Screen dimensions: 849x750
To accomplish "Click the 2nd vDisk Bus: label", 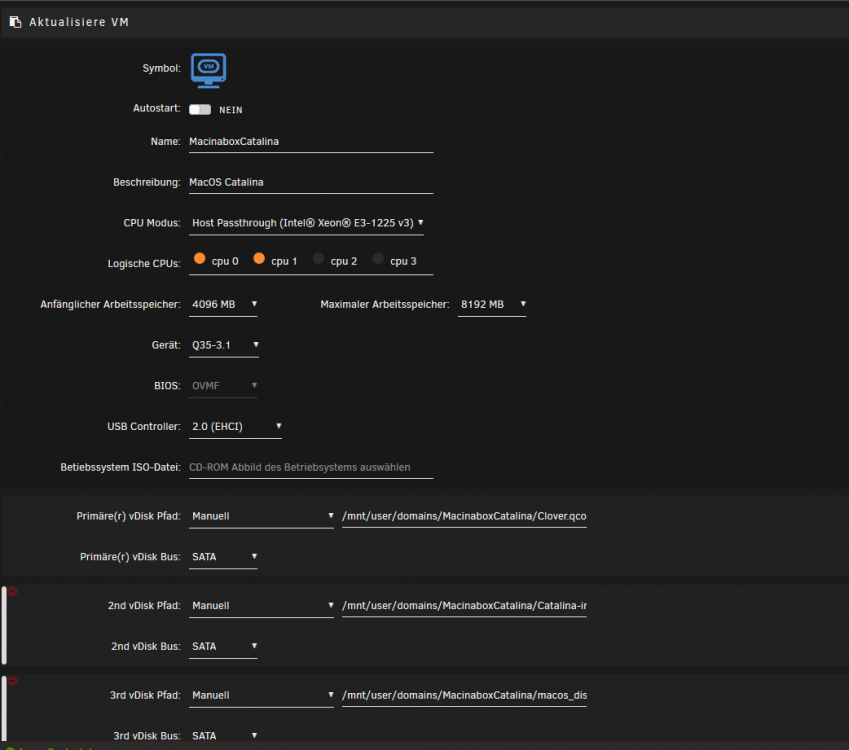I will point(146,647).
